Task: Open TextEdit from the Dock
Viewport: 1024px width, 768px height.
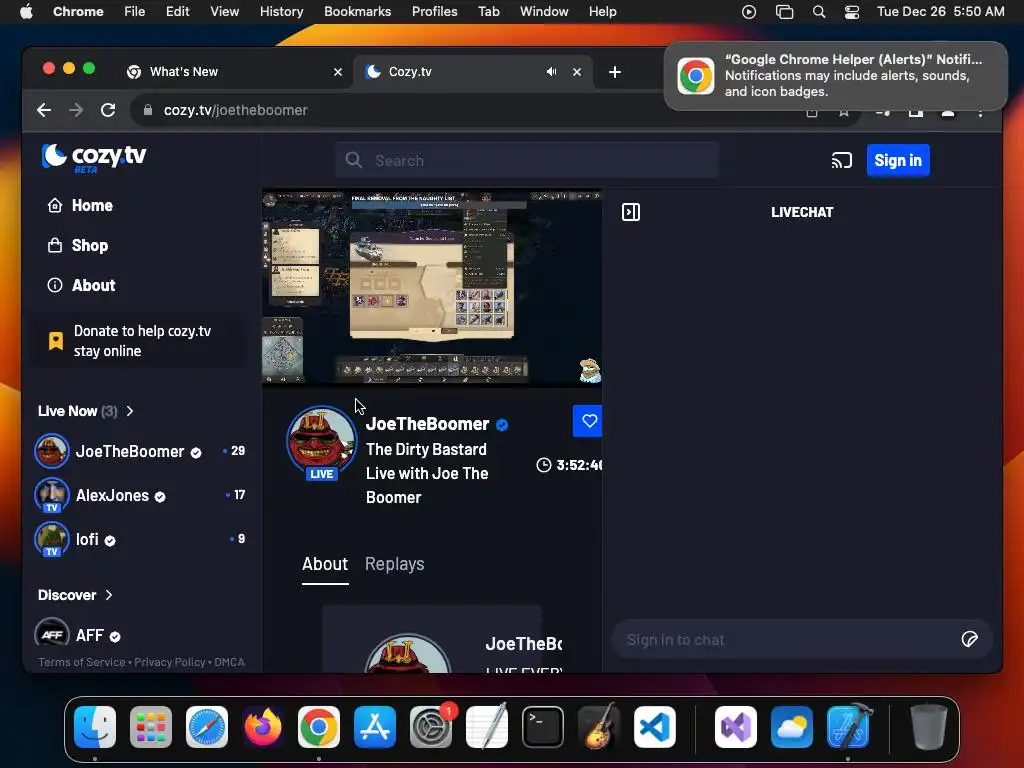Action: tap(487, 726)
